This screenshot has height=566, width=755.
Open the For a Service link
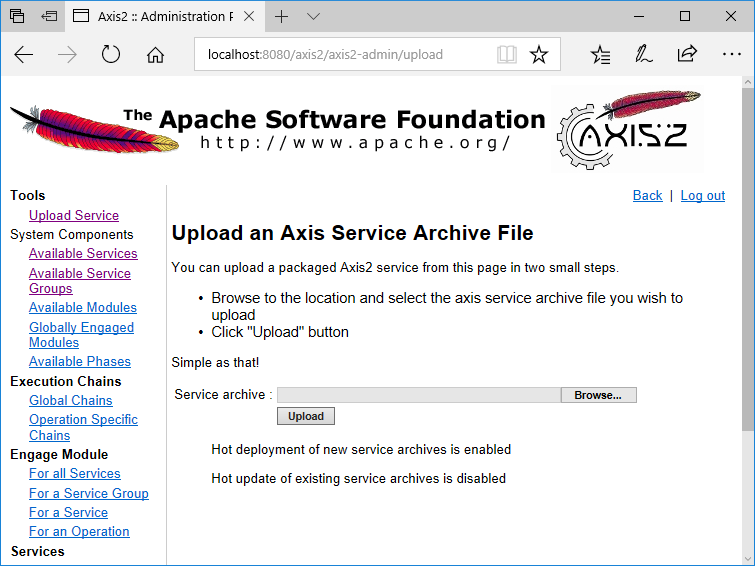click(68, 513)
